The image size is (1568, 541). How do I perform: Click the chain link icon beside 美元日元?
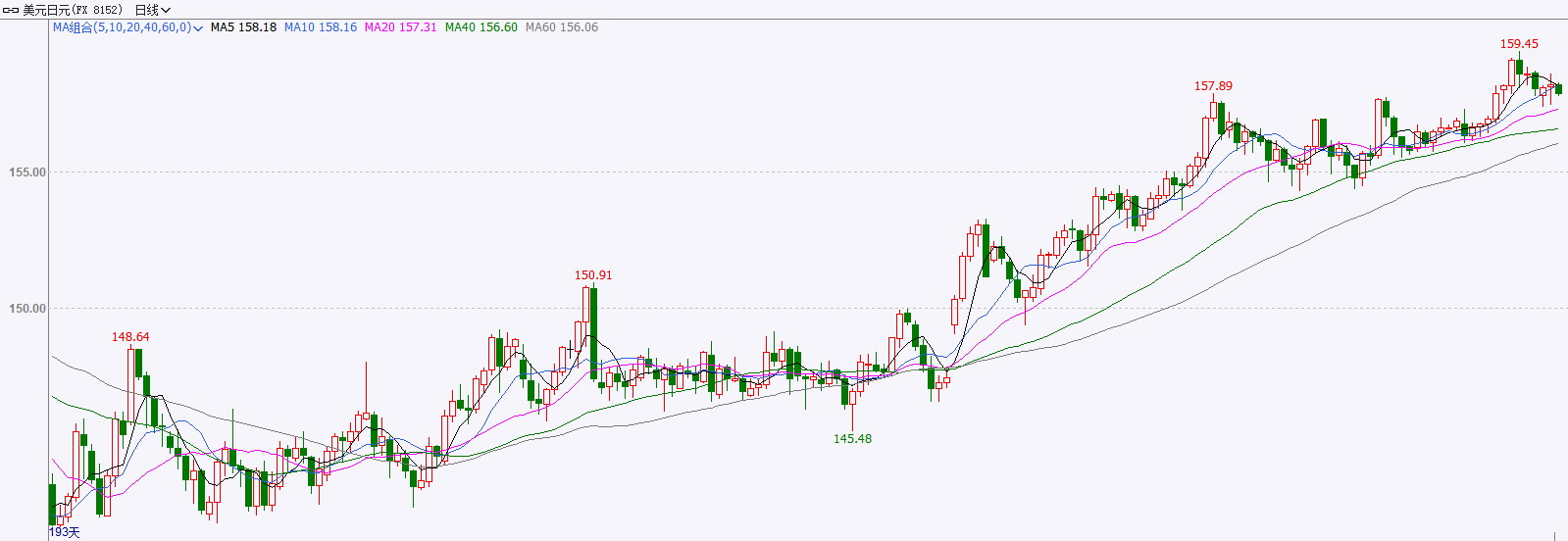coord(11,10)
